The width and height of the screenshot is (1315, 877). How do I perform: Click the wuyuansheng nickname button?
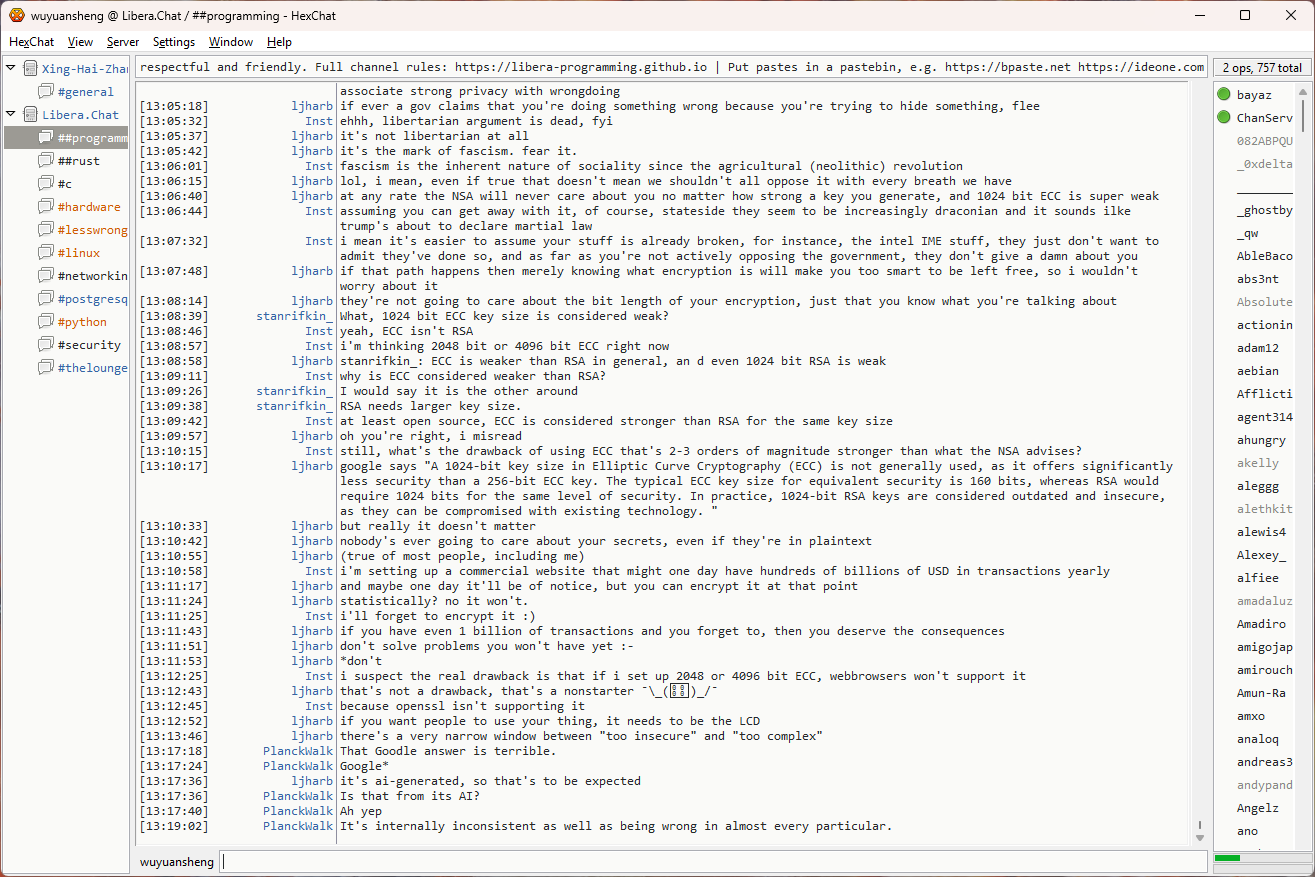(x=176, y=861)
